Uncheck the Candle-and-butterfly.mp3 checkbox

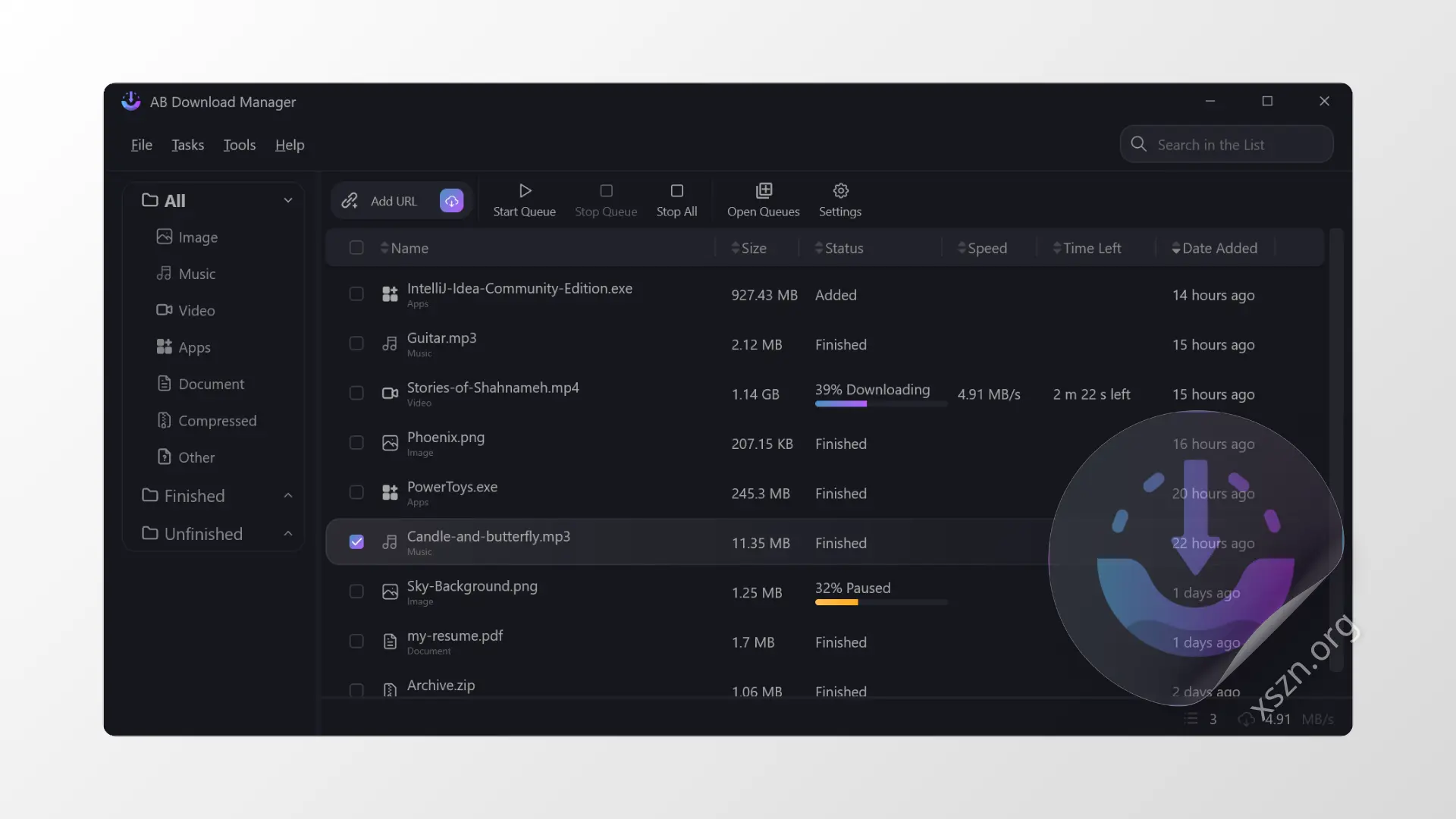tap(356, 542)
